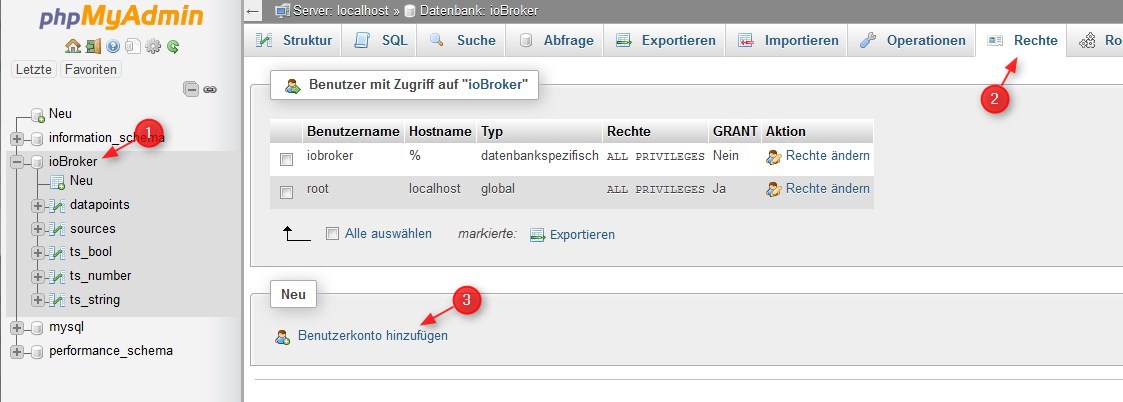Open the SQL docs page icon in sidebar
1123x402 pixels.
[132, 47]
